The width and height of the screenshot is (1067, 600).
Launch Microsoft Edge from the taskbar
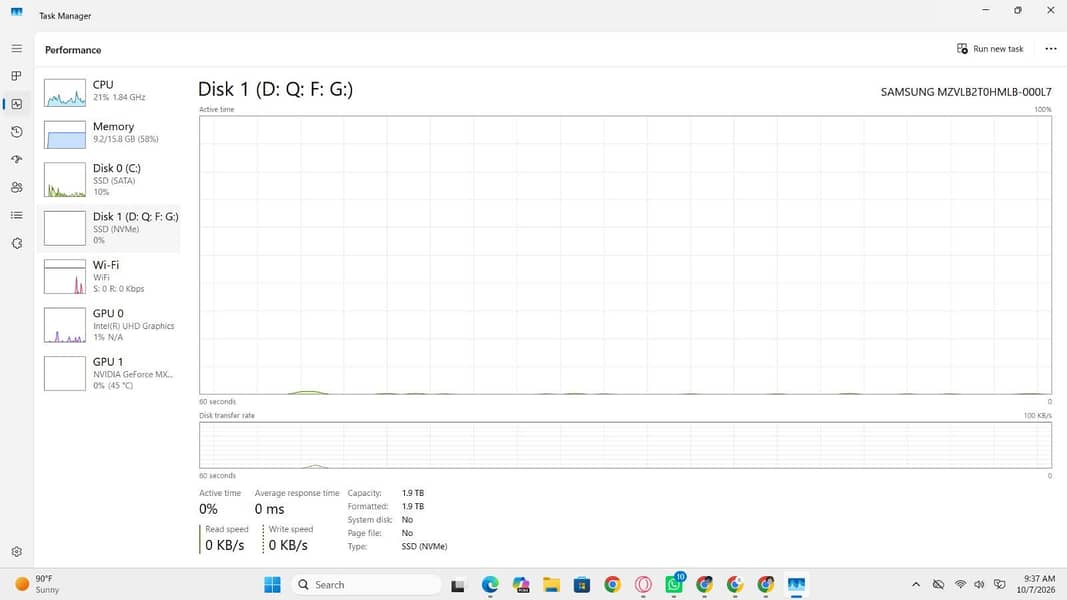pos(490,585)
